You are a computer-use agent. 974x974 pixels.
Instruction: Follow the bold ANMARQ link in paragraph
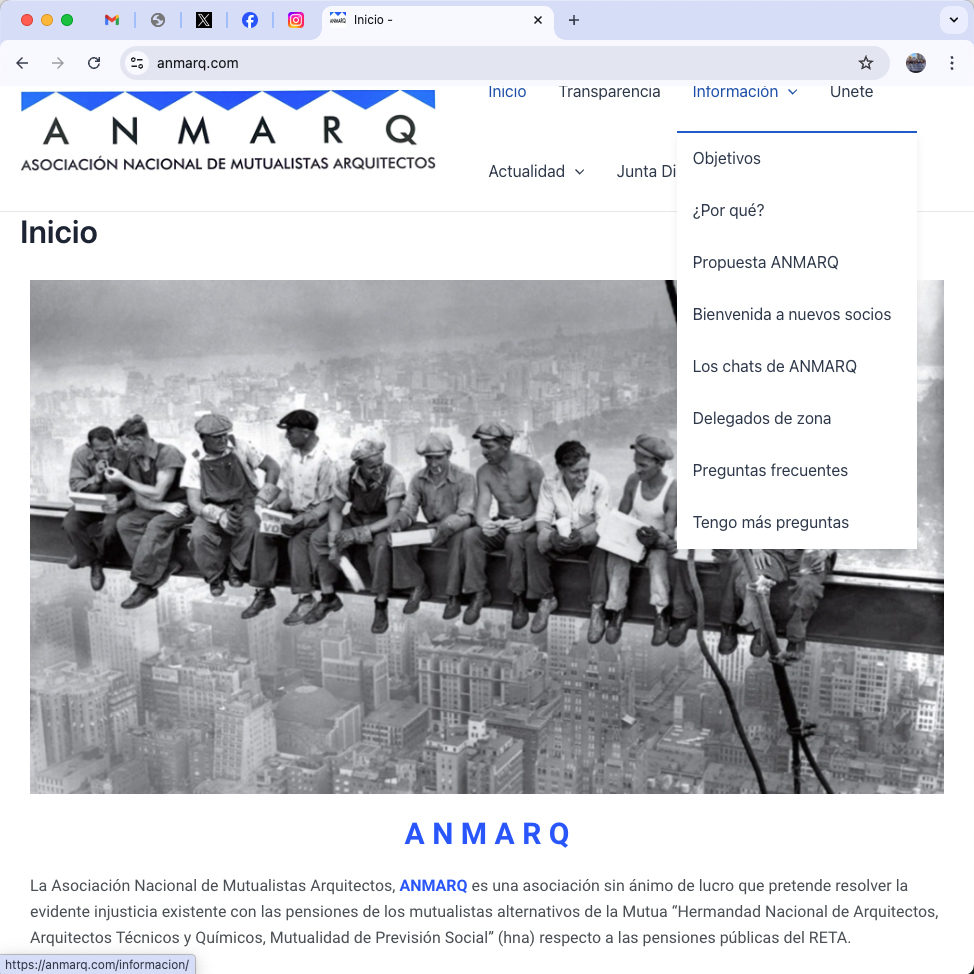(433, 885)
